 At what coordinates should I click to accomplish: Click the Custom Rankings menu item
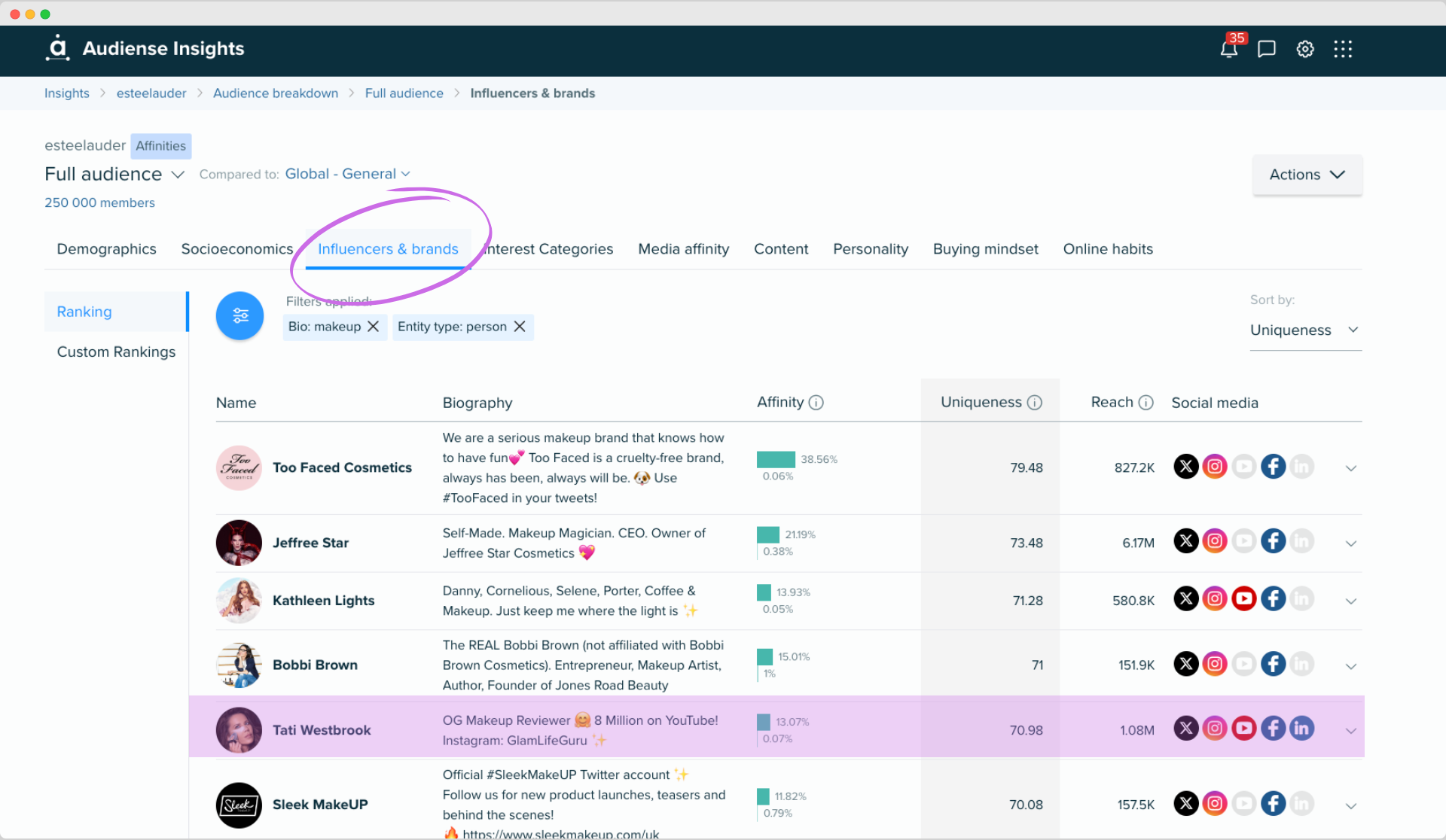115,352
